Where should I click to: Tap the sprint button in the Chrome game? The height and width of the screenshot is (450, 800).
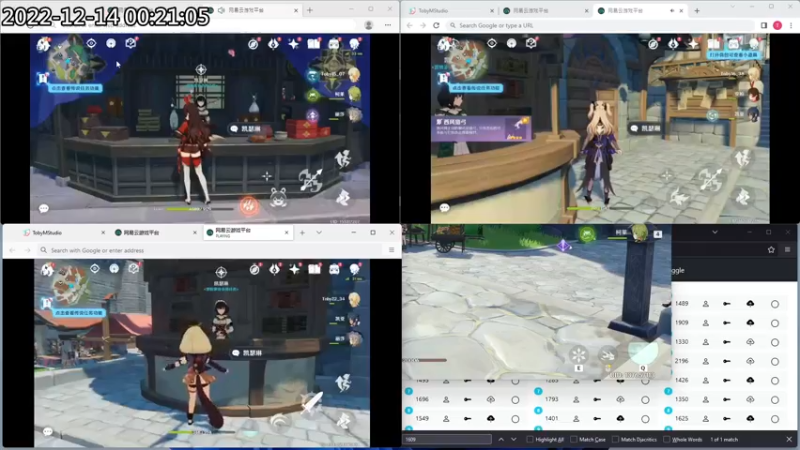743,197
